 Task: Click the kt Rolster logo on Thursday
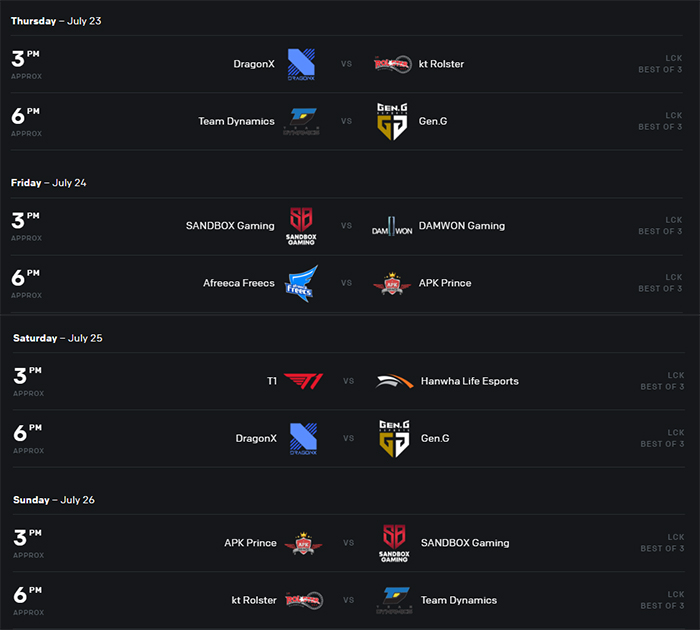point(392,64)
